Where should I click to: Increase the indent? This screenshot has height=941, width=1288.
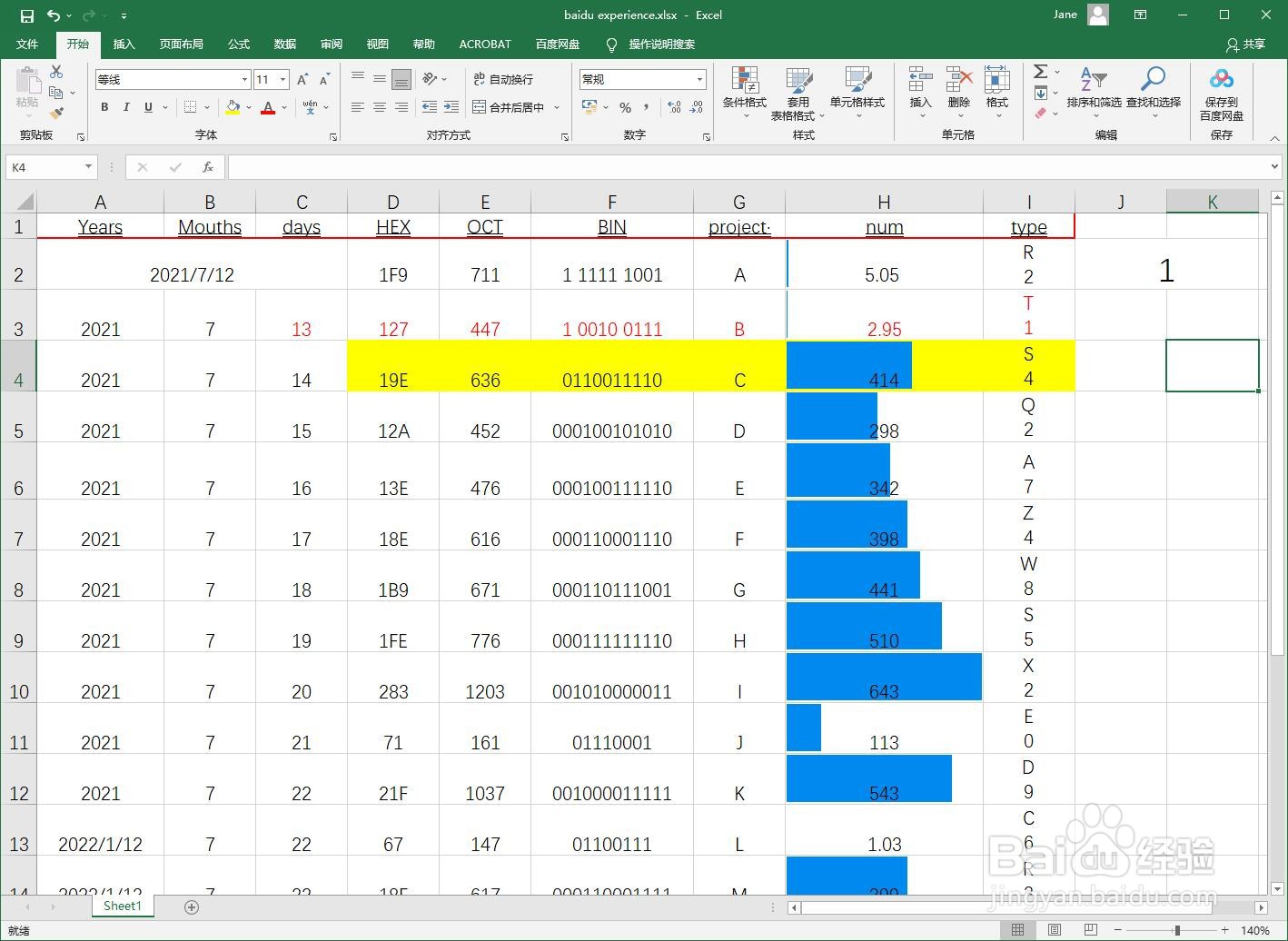pyautogui.click(x=451, y=107)
